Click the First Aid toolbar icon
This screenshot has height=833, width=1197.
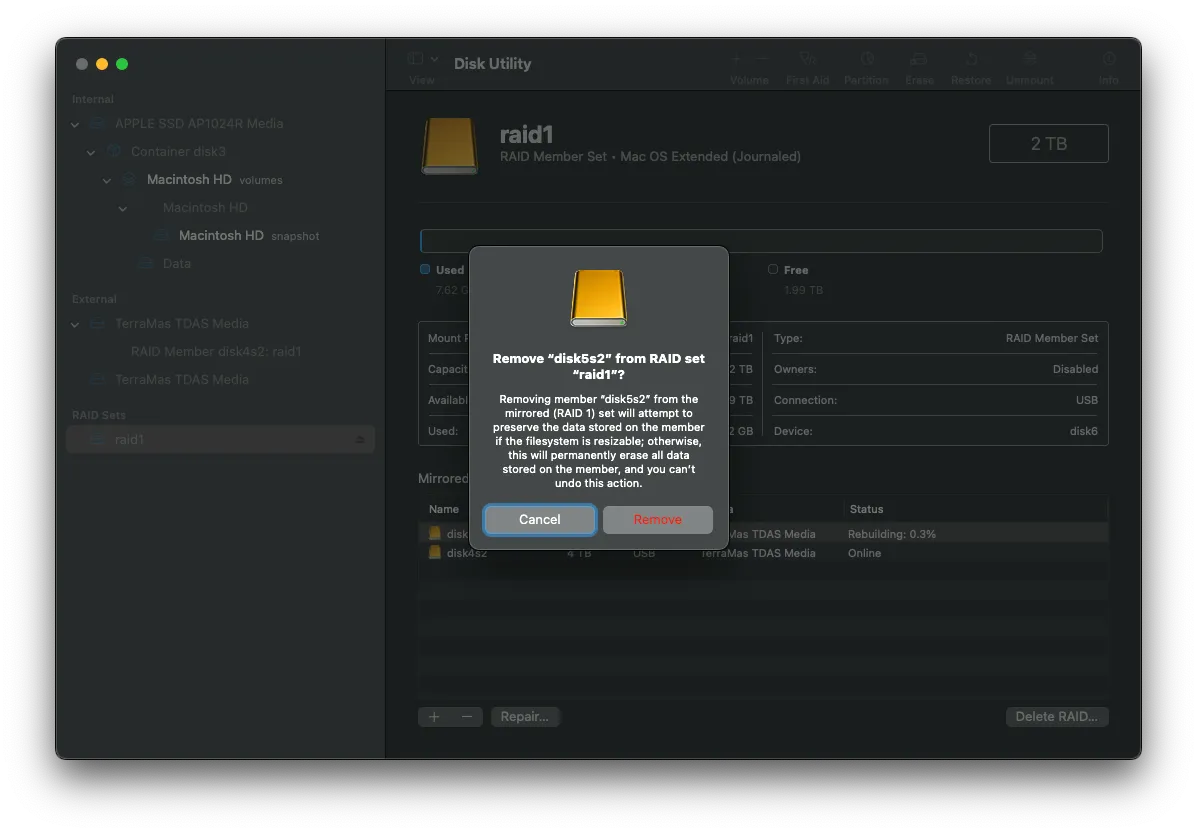click(807, 60)
